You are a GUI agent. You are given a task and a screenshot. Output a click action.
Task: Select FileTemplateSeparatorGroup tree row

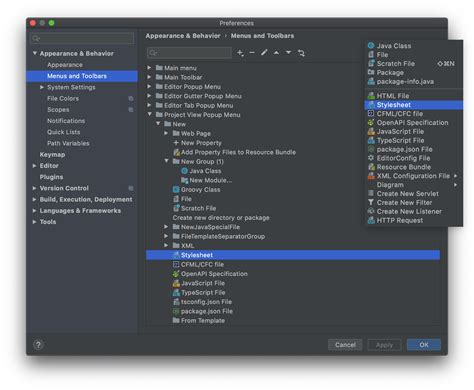tap(223, 236)
